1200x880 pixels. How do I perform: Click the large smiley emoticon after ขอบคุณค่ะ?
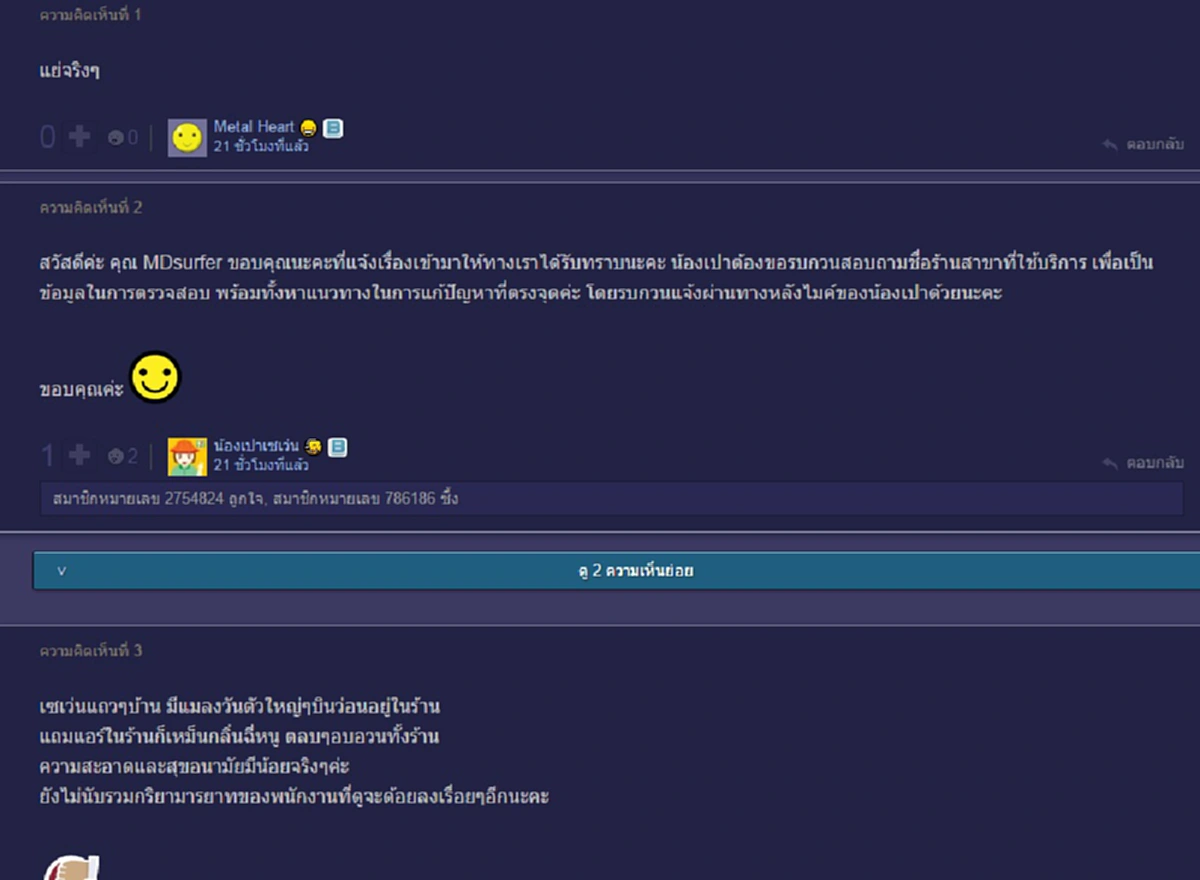click(155, 377)
